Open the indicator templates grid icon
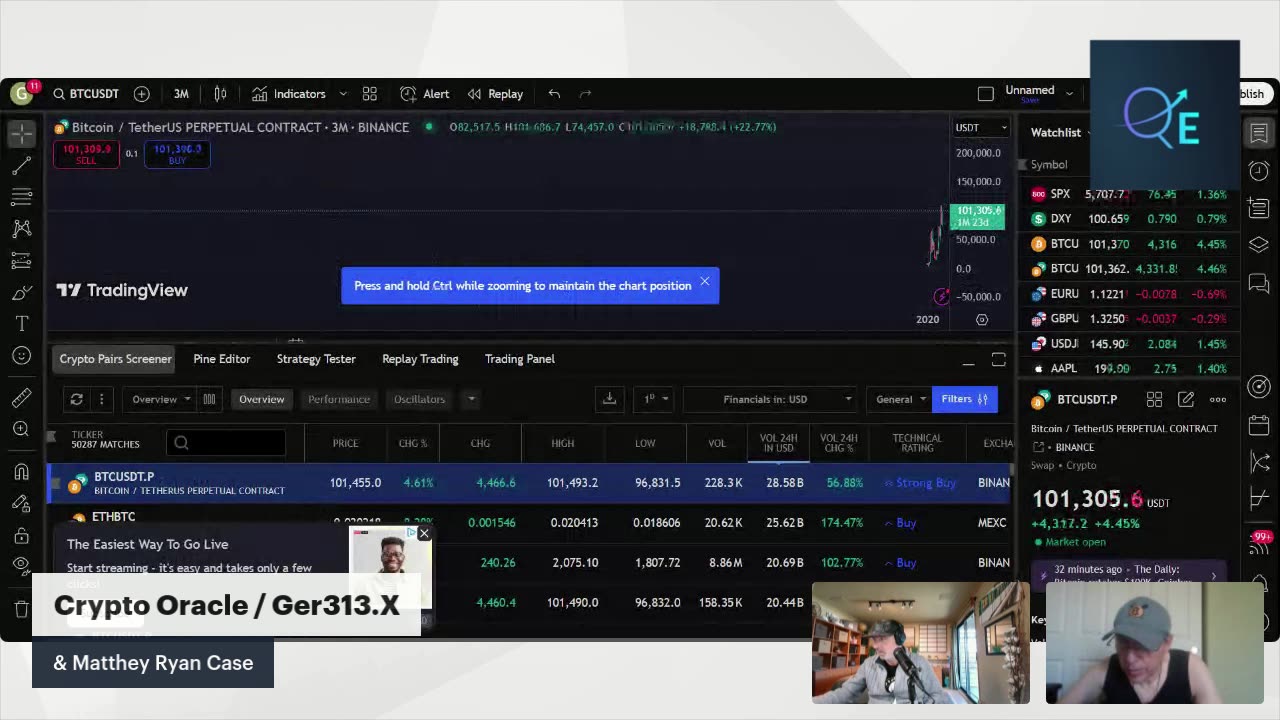Screen dimensions: 1280x720 [x=370, y=94]
